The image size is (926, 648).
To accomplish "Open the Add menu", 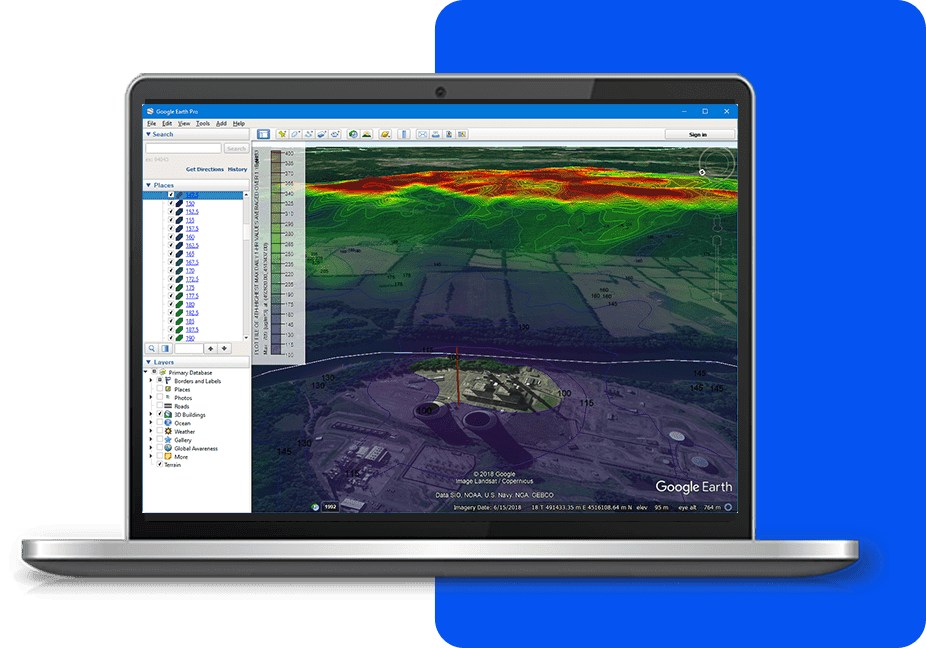I will coord(221,123).
